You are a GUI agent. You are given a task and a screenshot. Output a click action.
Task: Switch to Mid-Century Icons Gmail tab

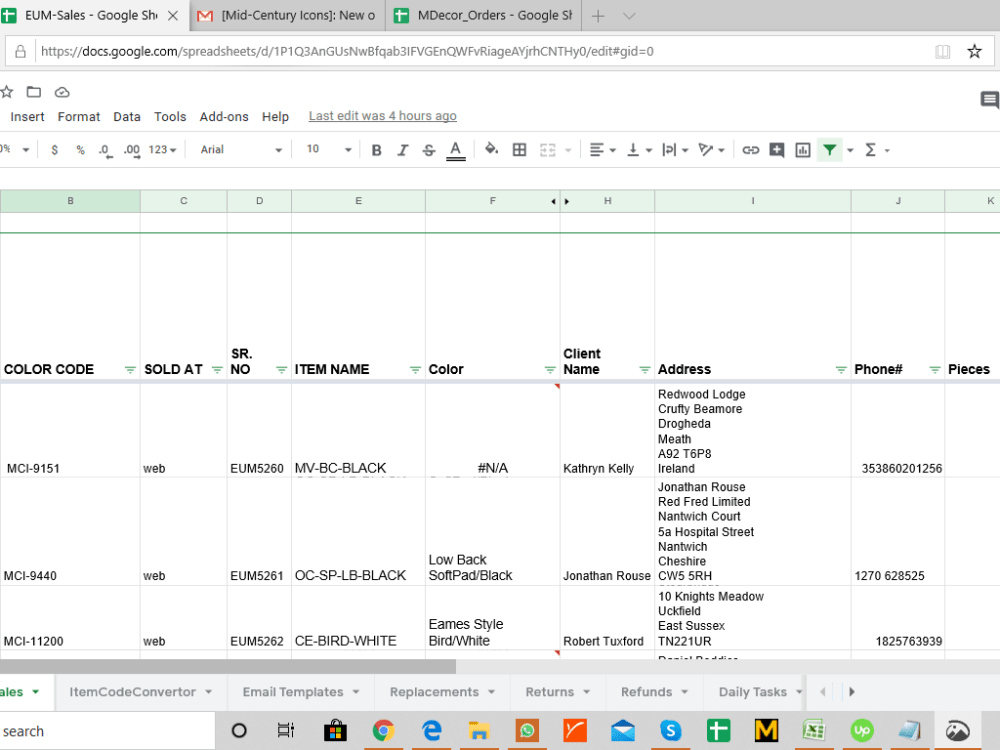click(x=288, y=15)
